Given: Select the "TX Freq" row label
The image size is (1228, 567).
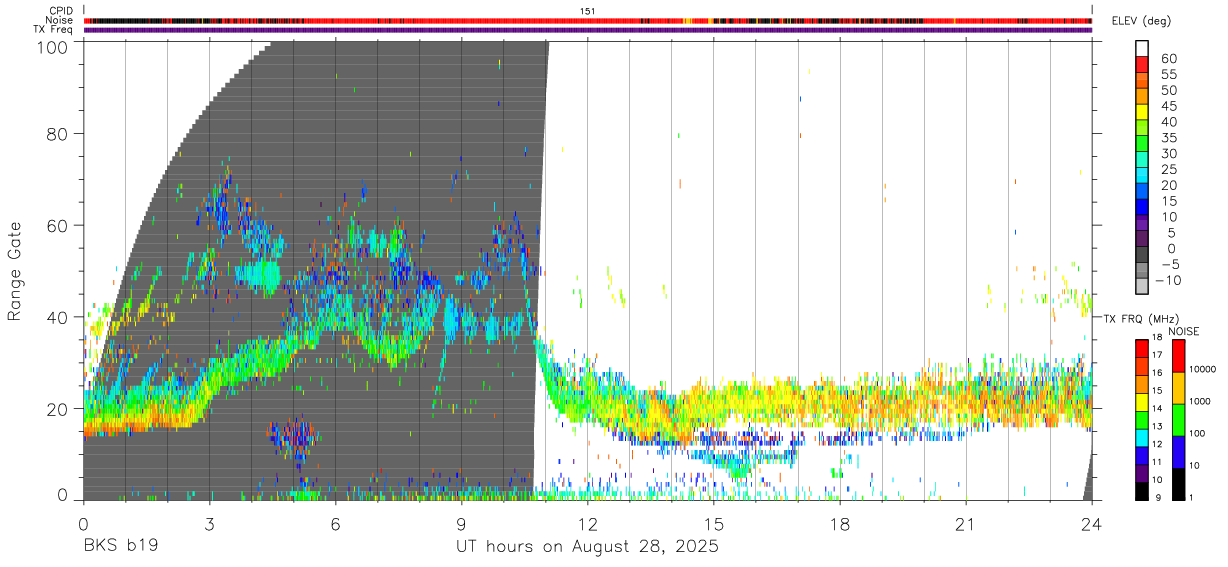Looking at the screenshot, I should coord(54,30).
